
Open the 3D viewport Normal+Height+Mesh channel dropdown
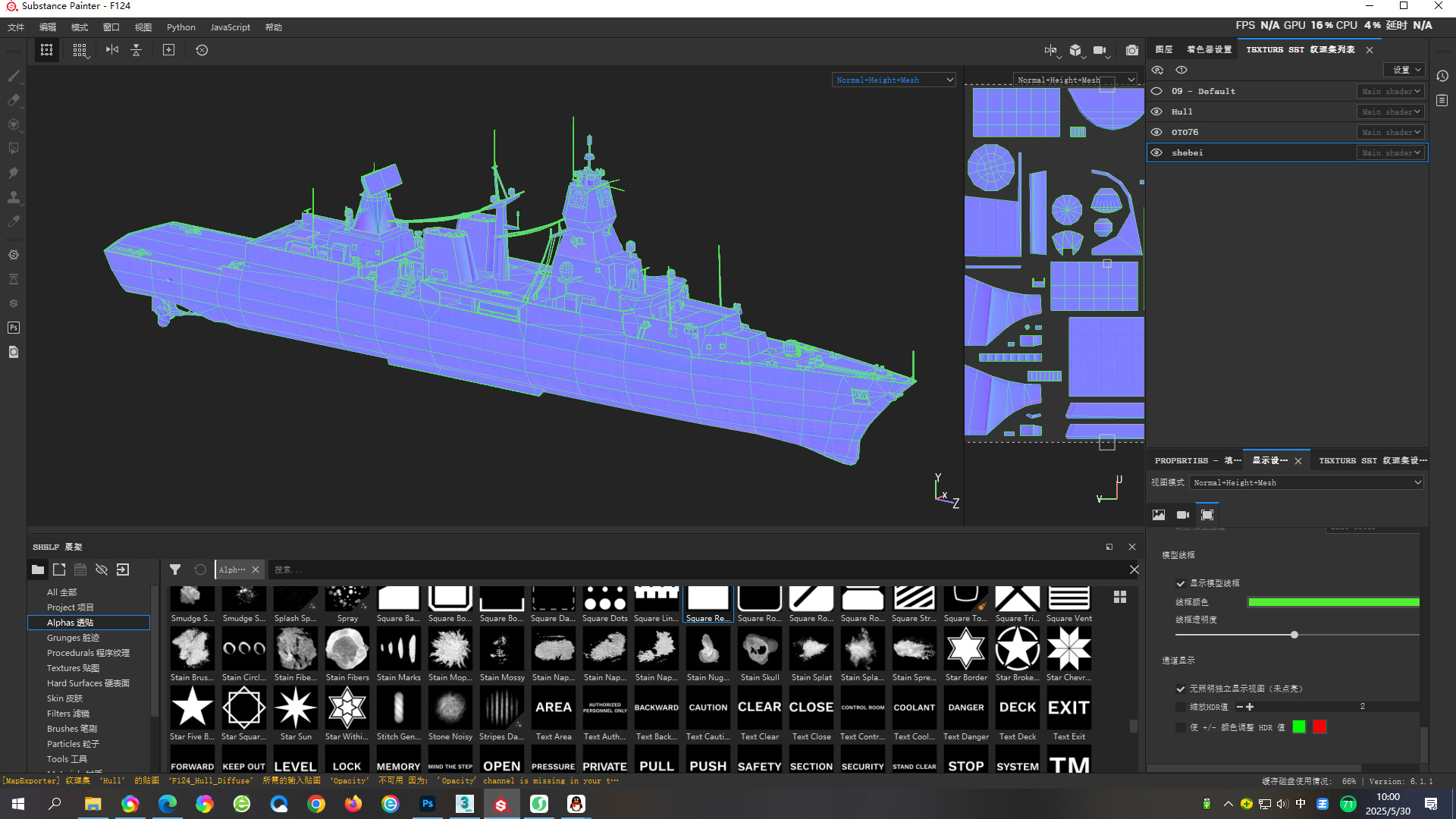[893, 80]
